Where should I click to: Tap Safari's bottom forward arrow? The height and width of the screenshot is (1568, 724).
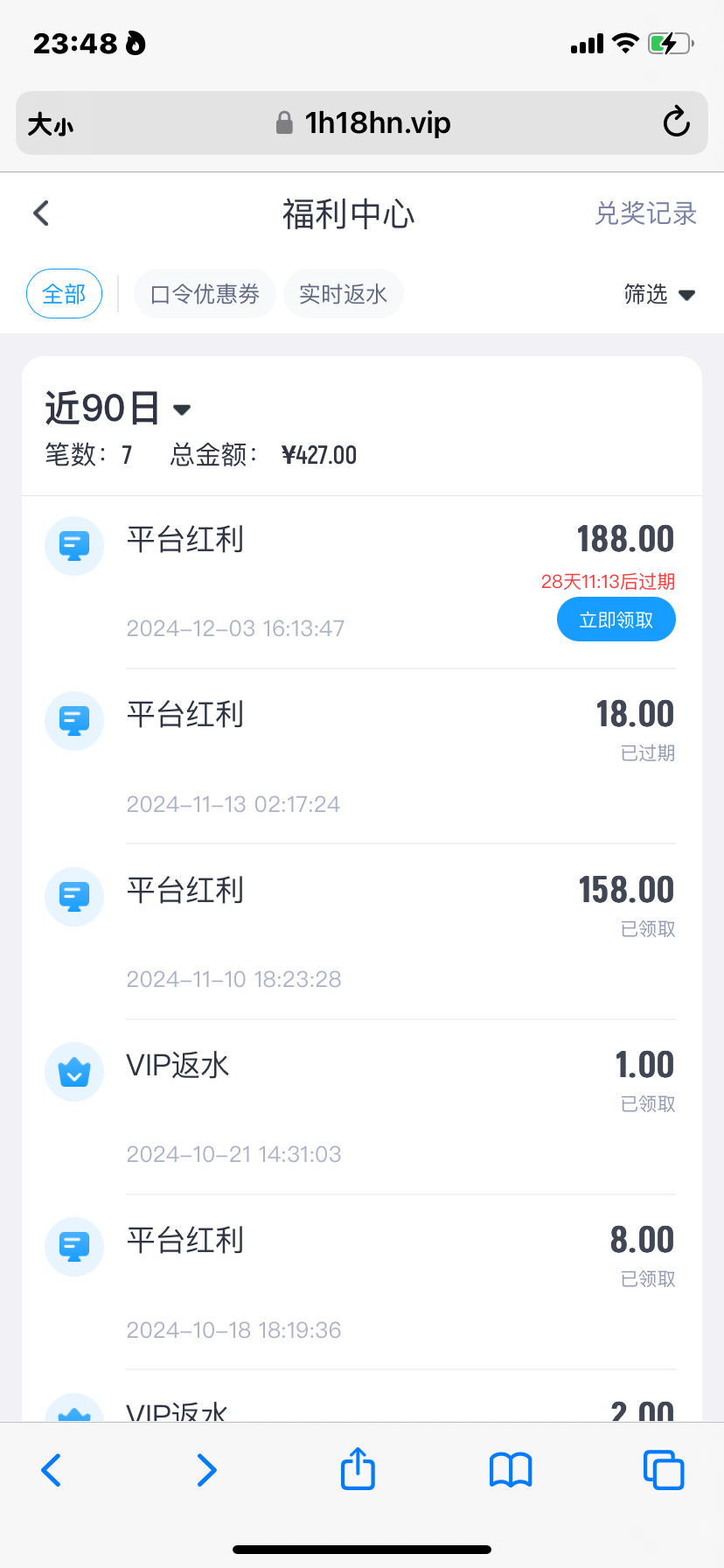click(206, 1470)
